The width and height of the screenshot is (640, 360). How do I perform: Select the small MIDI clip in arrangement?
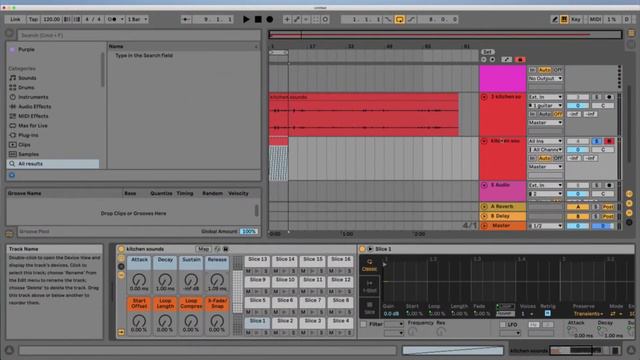(x=278, y=159)
